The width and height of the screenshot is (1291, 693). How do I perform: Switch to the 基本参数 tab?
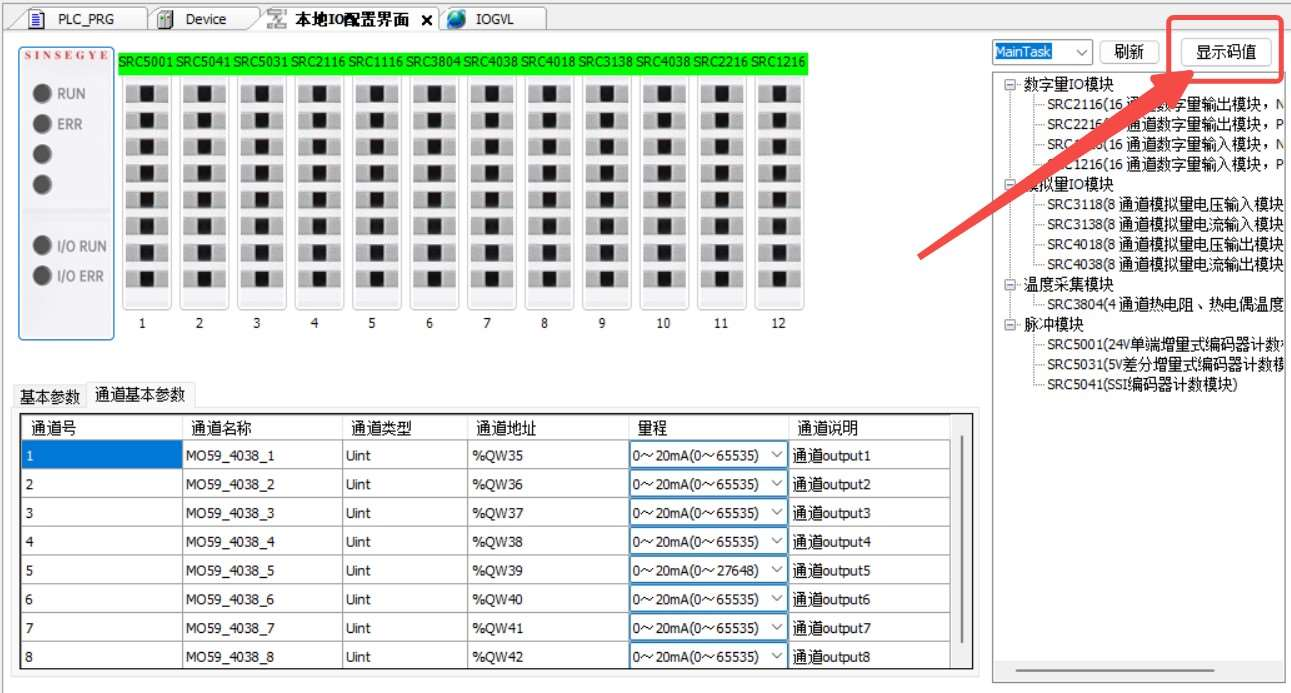[50, 396]
